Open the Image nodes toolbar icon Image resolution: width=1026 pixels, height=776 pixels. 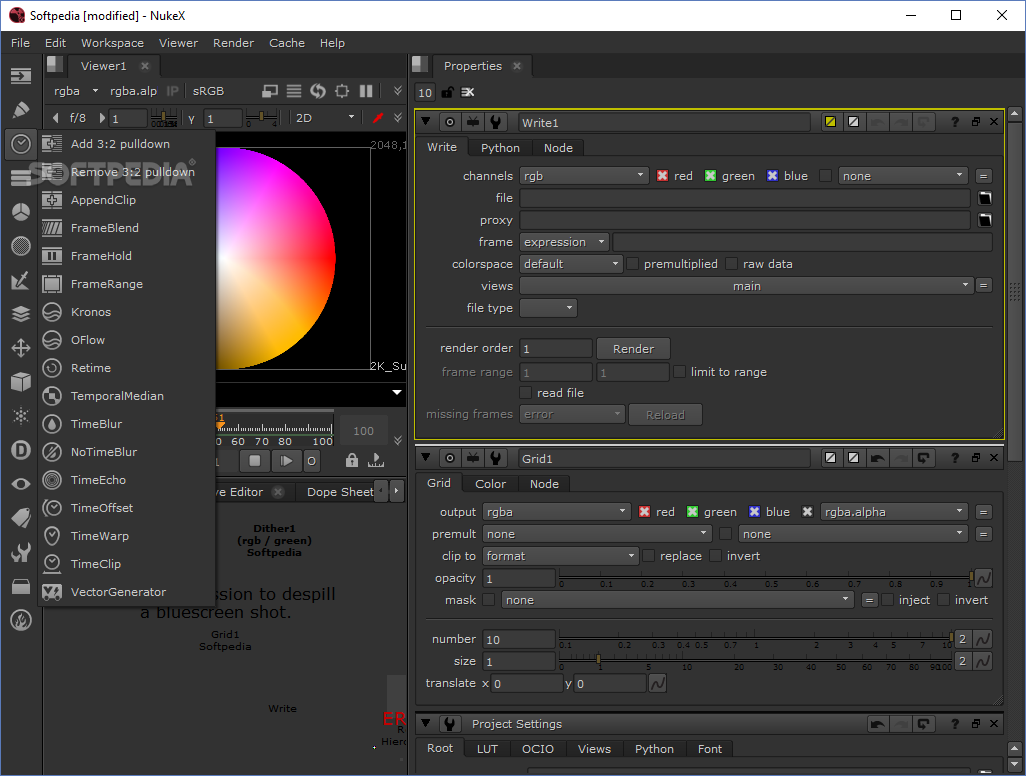tap(21, 76)
